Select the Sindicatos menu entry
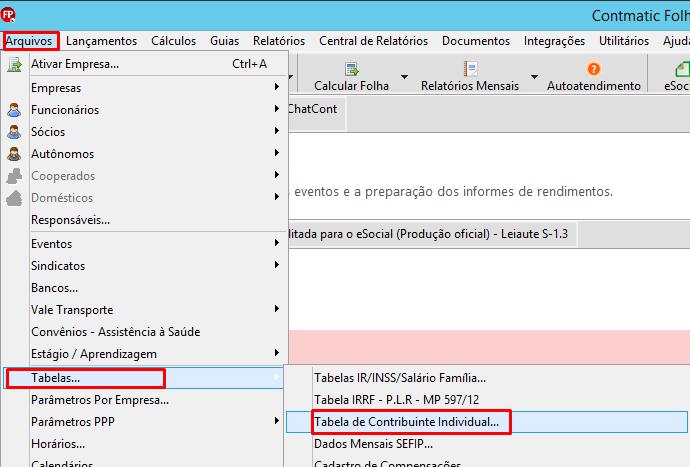Screen dimensions: 690x467 tap(145, 265)
